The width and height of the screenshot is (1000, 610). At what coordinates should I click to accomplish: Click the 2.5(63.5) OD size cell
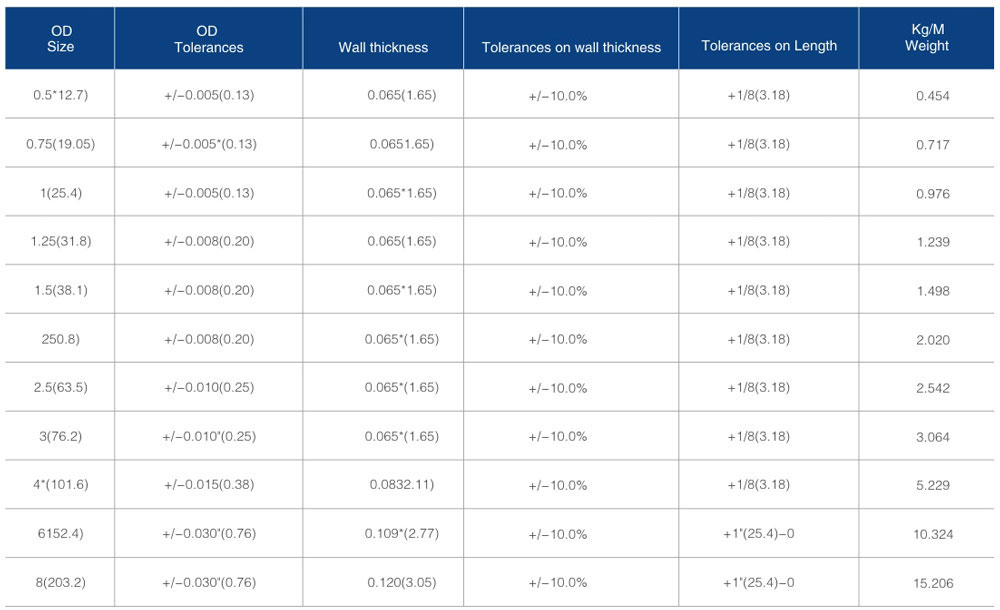click(61, 388)
